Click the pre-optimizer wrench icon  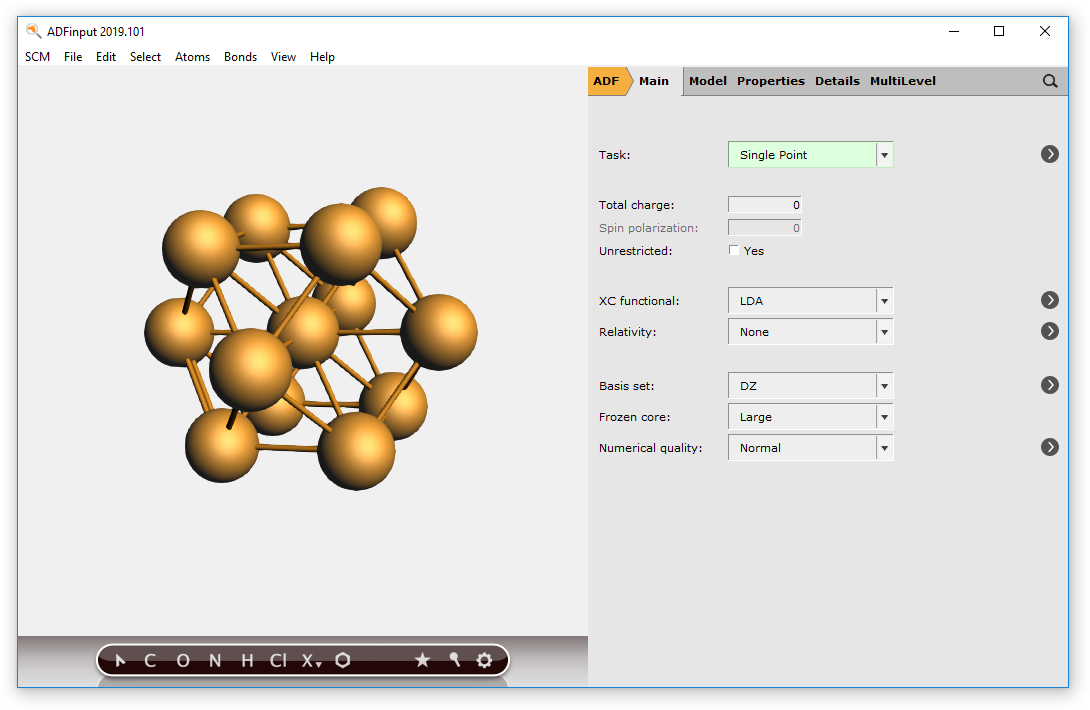(453, 660)
